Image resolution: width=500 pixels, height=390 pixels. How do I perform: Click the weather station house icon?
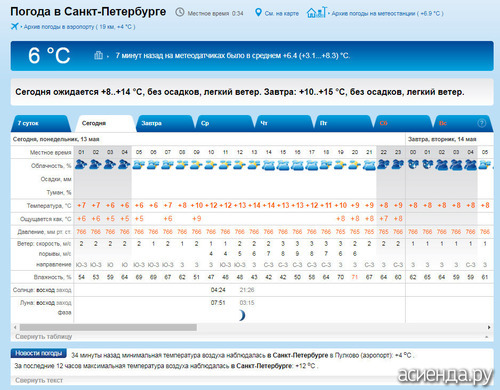(317, 13)
